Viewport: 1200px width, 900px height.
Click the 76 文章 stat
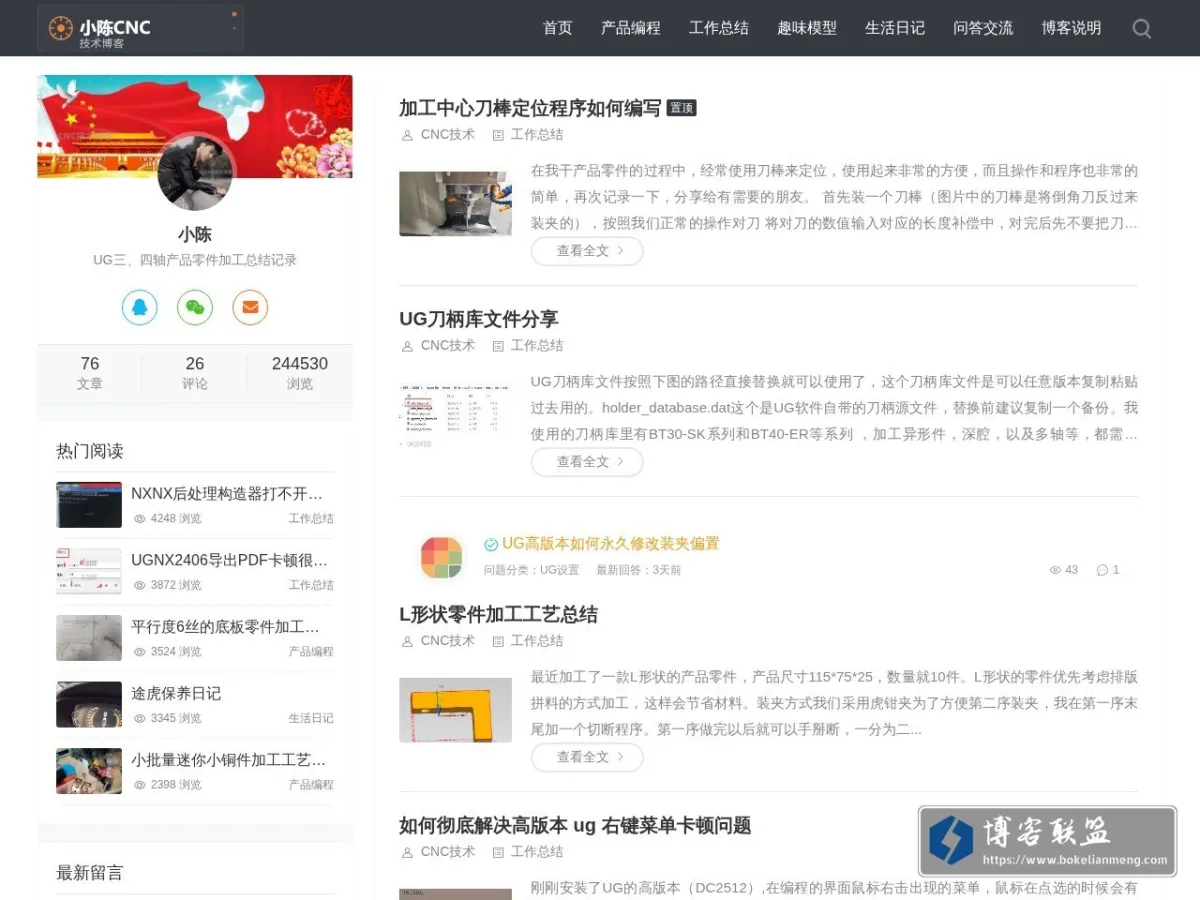click(x=90, y=373)
